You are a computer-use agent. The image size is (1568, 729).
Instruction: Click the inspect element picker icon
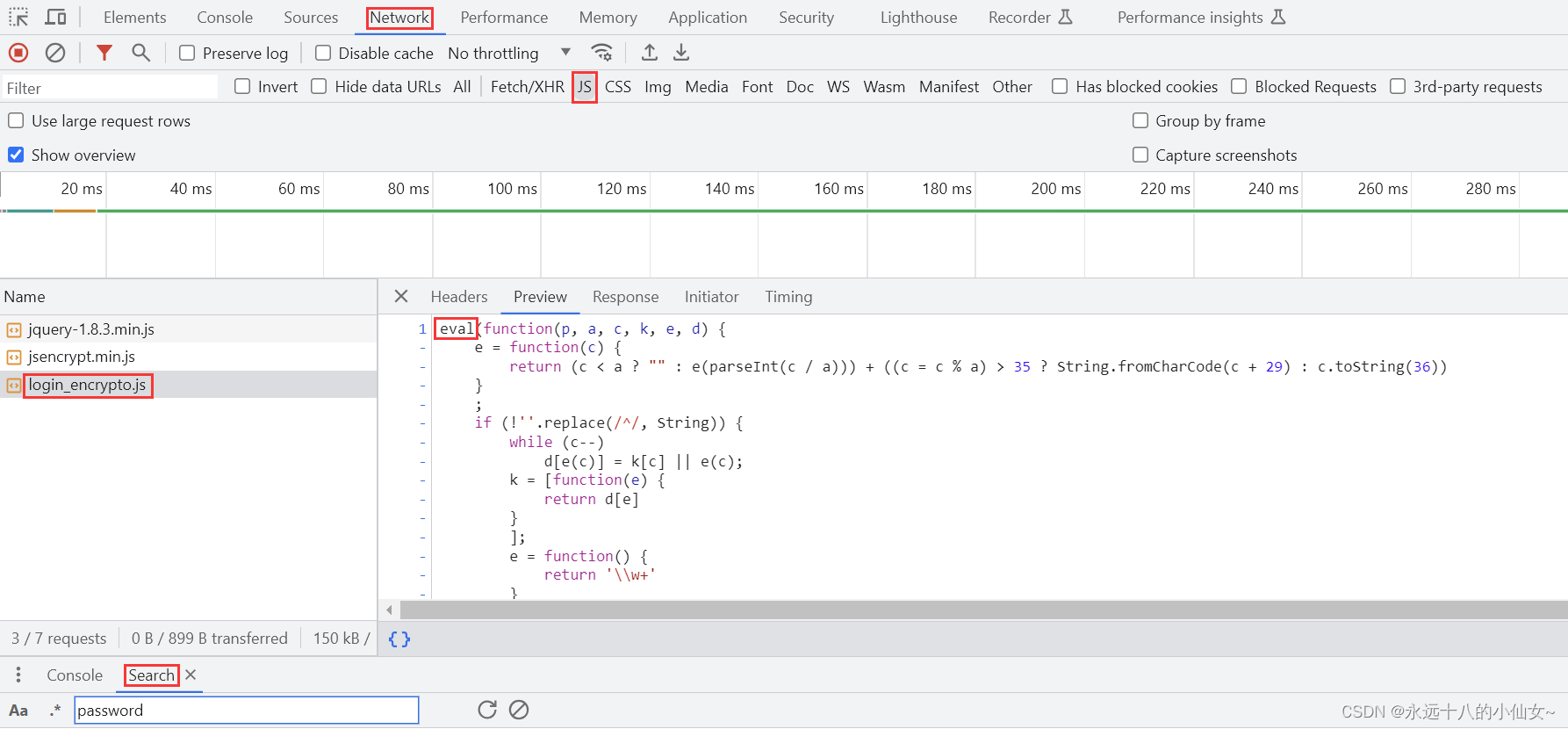18,17
